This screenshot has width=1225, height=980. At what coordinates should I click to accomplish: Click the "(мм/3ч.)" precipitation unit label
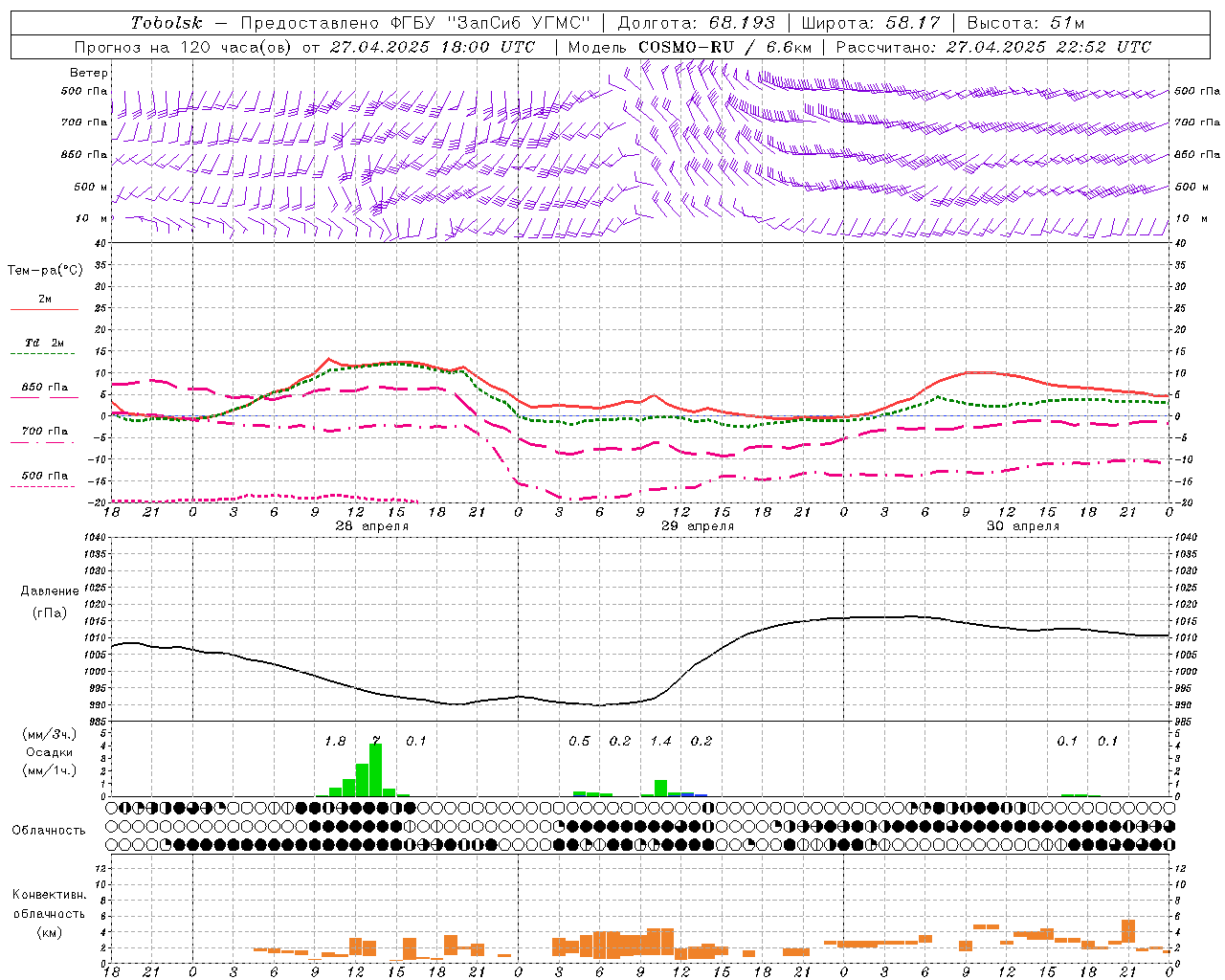pos(50,734)
